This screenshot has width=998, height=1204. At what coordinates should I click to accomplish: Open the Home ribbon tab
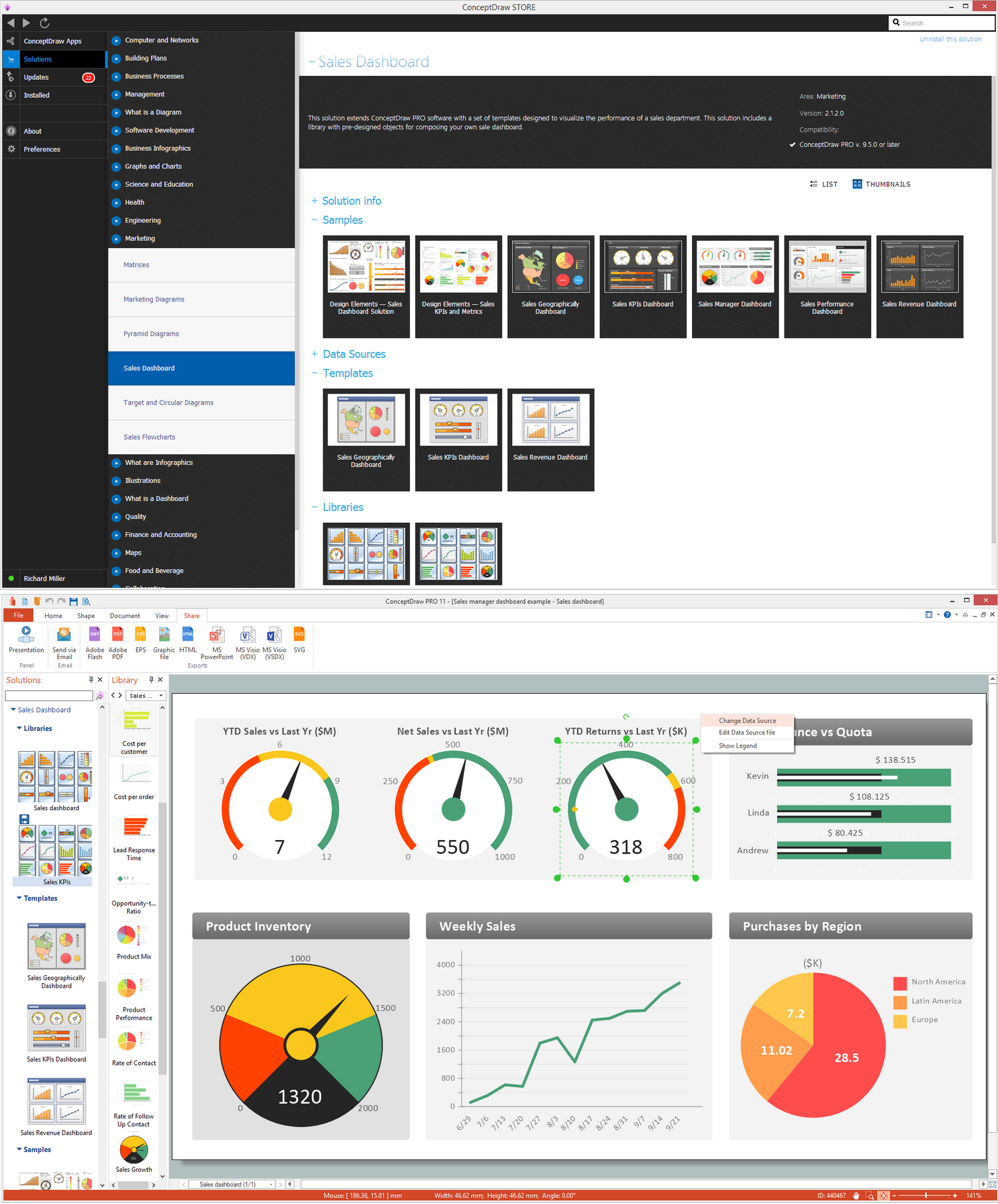pos(53,616)
